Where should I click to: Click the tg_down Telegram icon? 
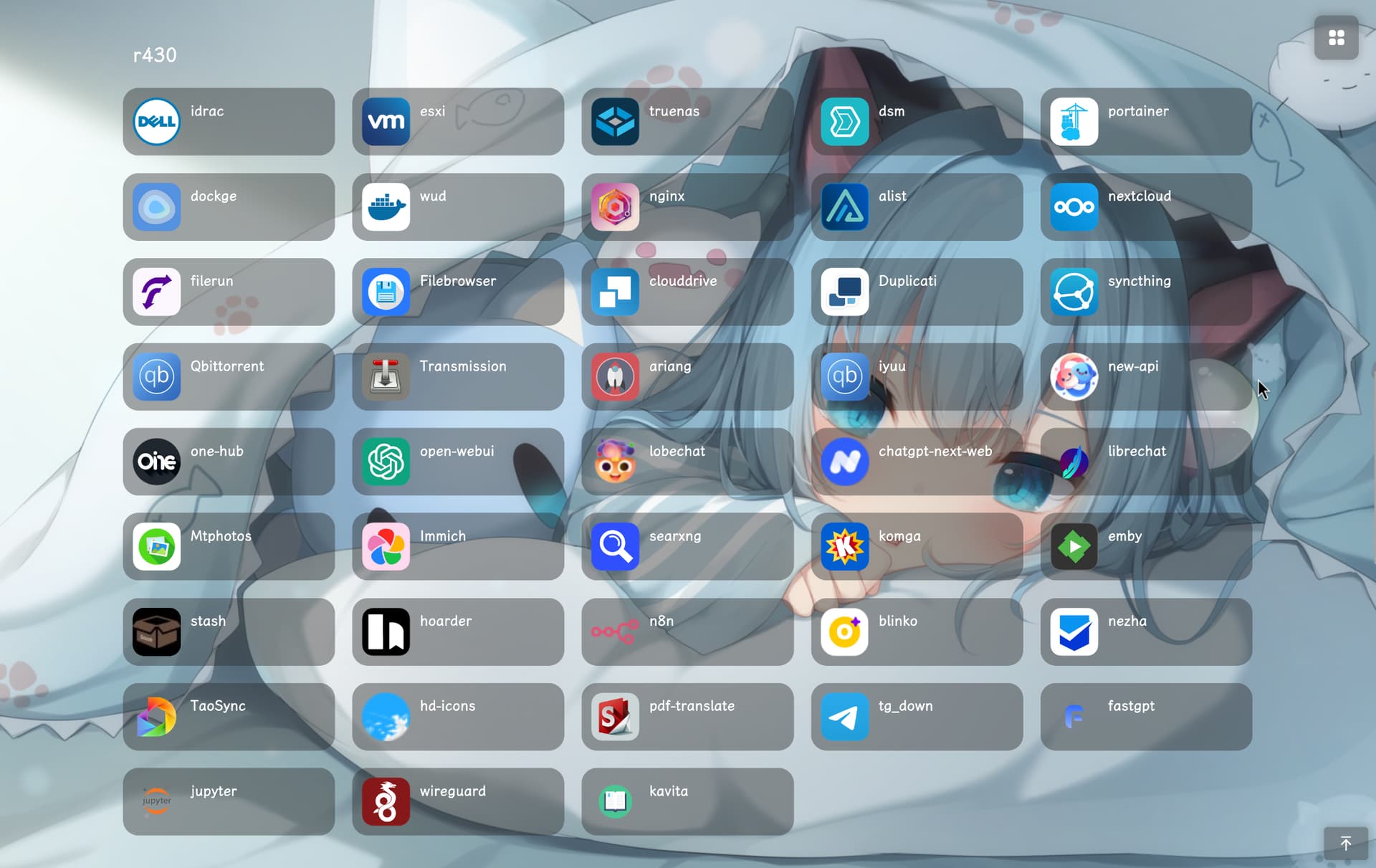[x=844, y=717]
